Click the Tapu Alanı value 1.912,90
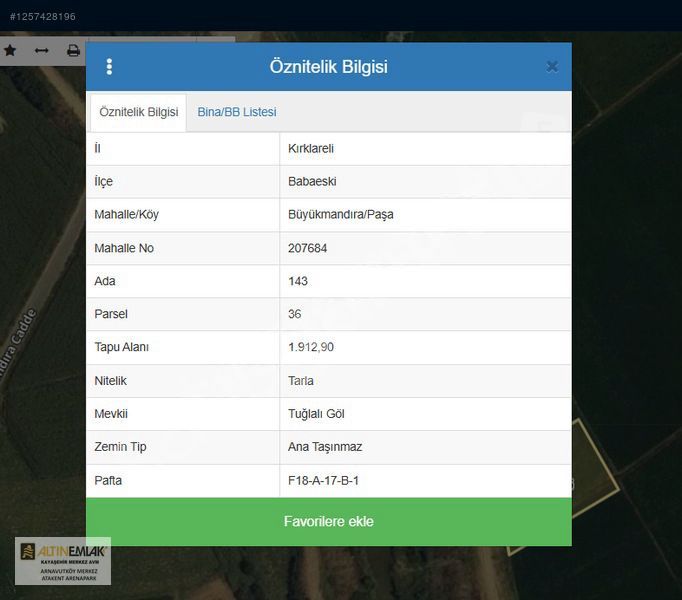This screenshot has height=600, width=682. 311,347
